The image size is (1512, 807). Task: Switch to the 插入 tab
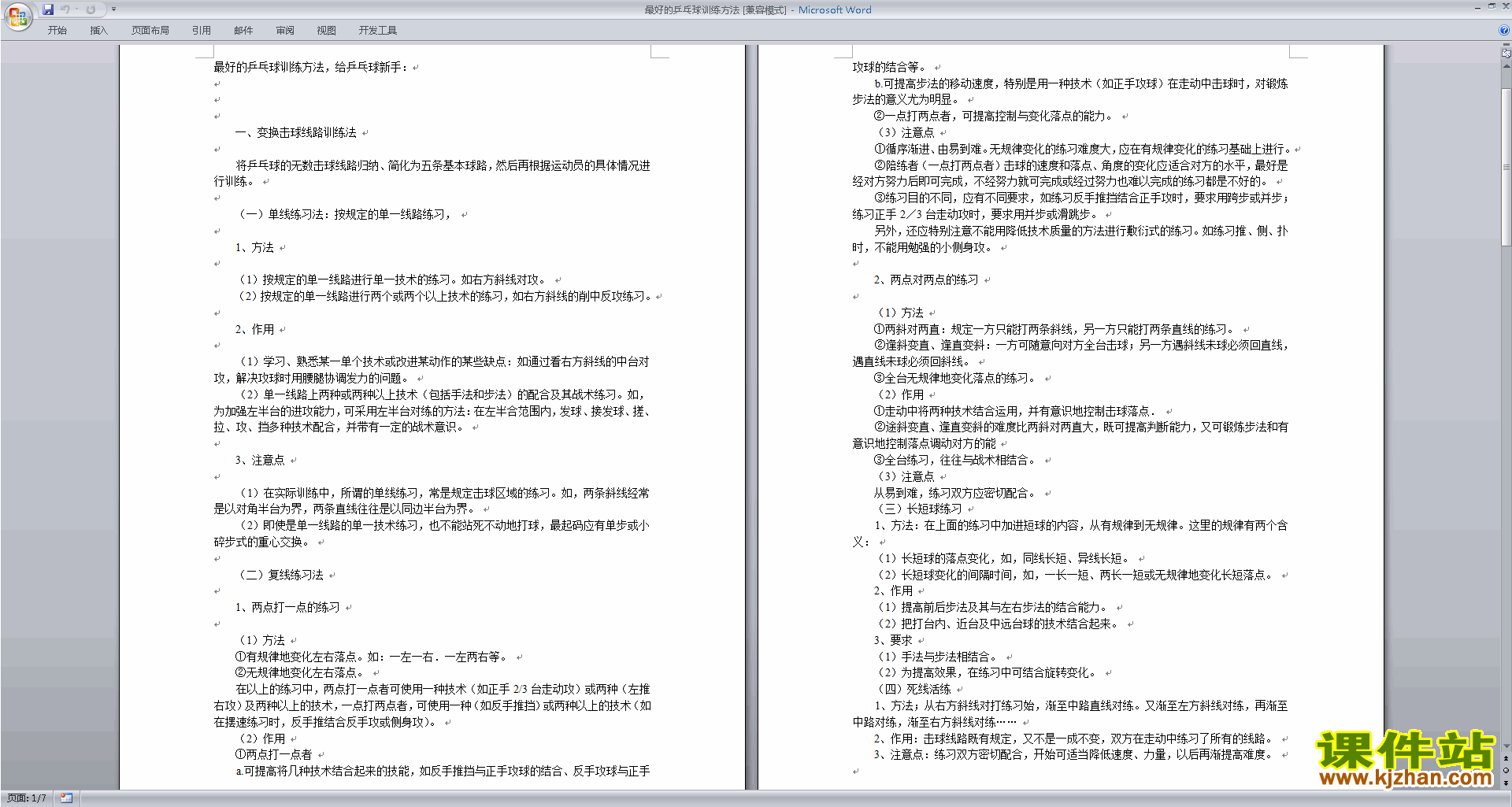(x=98, y=31)
